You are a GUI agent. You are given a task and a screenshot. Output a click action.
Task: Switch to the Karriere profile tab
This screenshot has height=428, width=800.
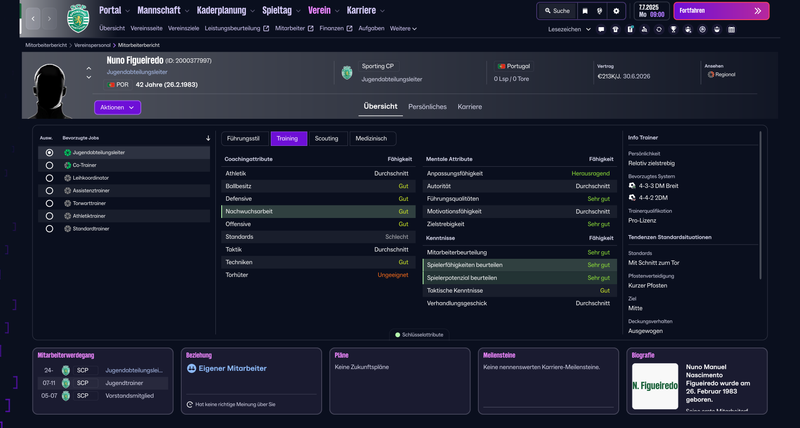[x=469, y=107]
